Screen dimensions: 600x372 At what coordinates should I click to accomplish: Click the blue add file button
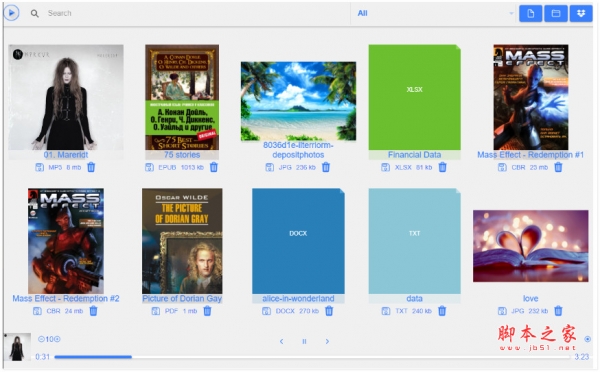530,13
